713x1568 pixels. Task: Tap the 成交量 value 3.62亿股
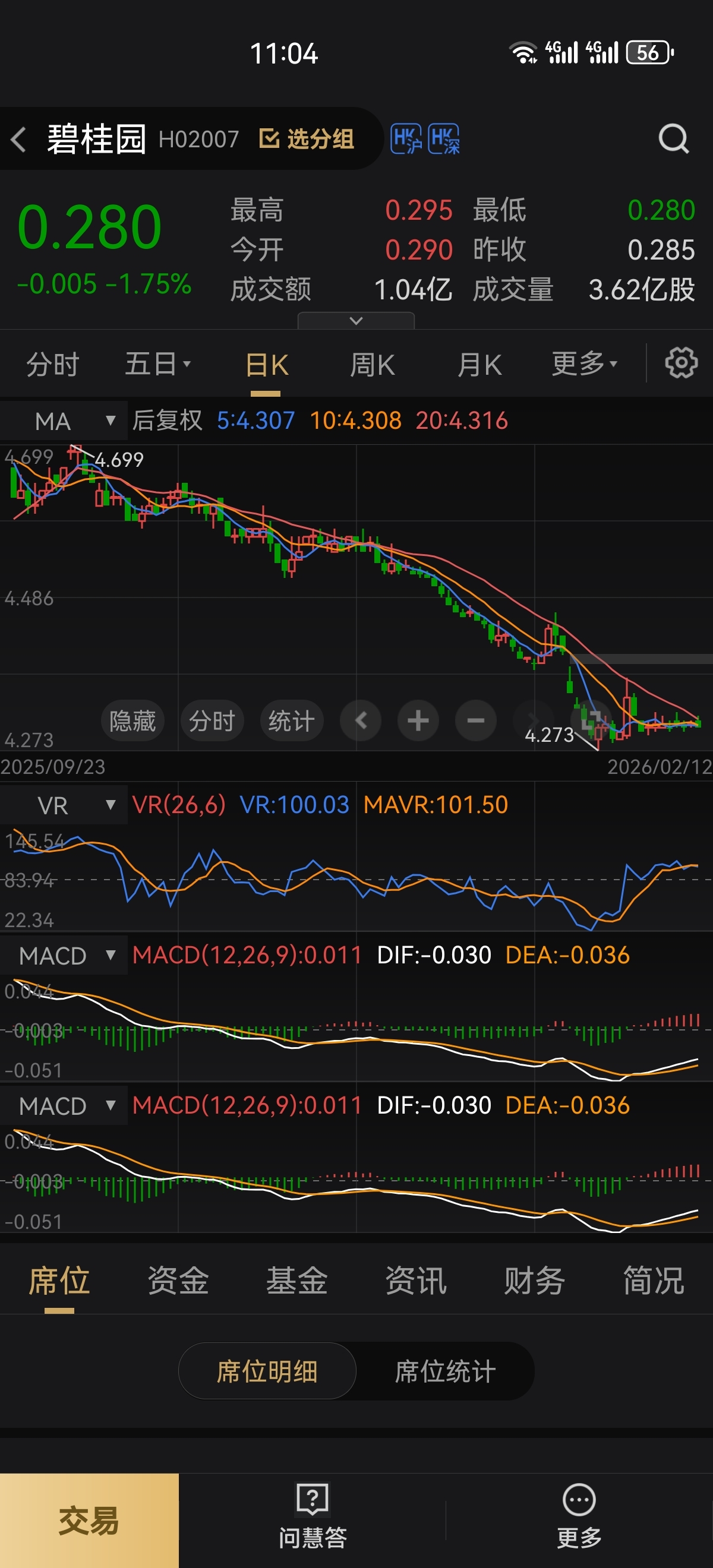642,290
